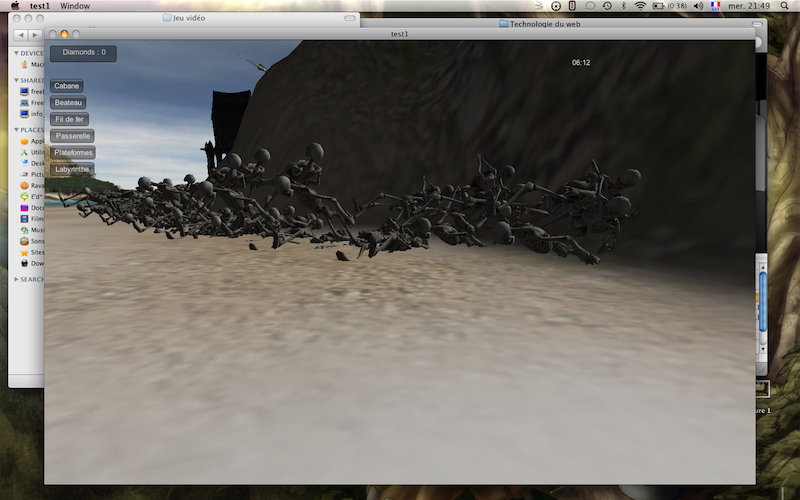Viewport: 800px width, 500px height.
Task: Open the Labyrinthe level button
Action: pos(72,169)
